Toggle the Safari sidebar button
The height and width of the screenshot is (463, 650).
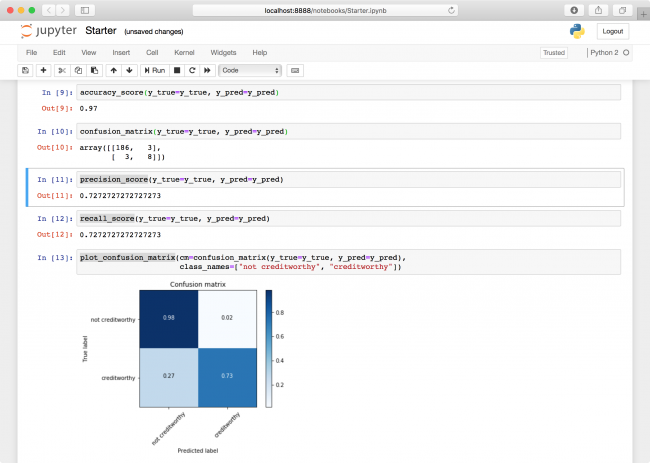click(85, 10)
